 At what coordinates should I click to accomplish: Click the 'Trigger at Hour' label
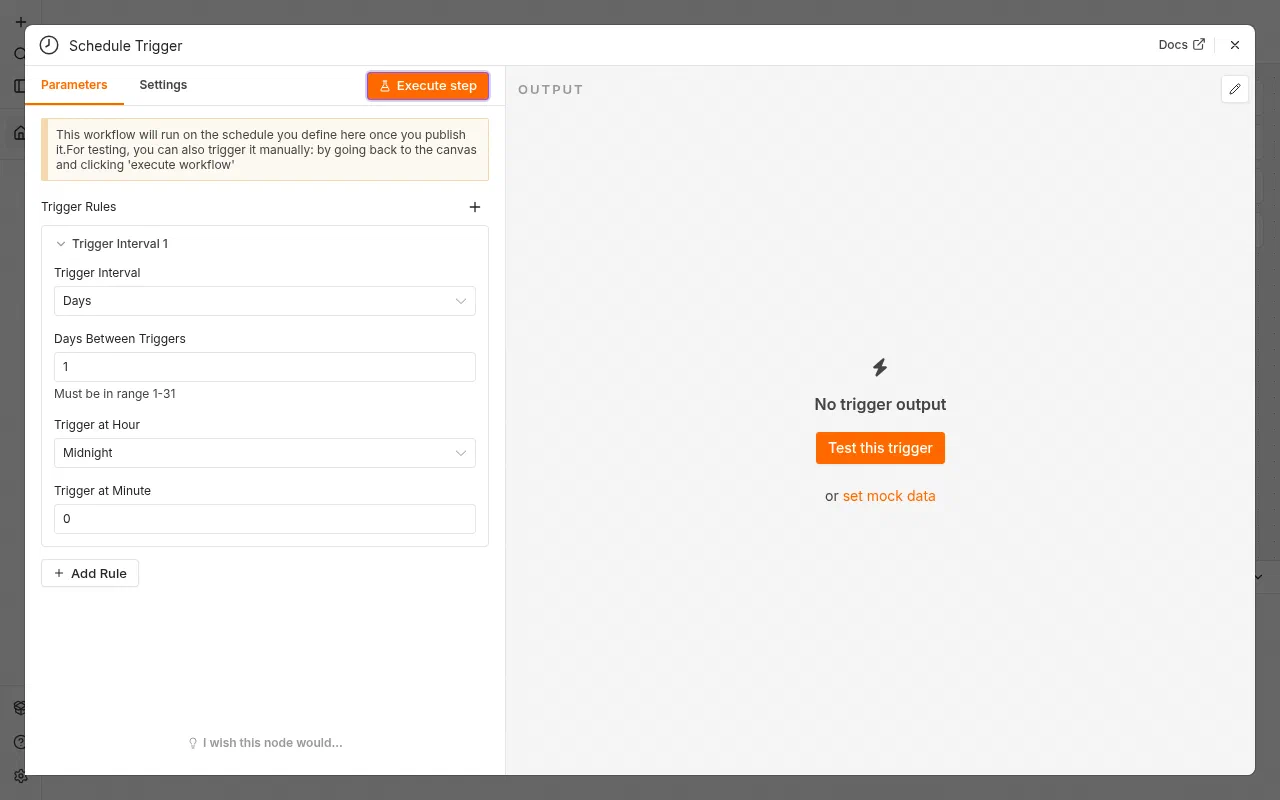pyautogui.click(x=97, y=425)
